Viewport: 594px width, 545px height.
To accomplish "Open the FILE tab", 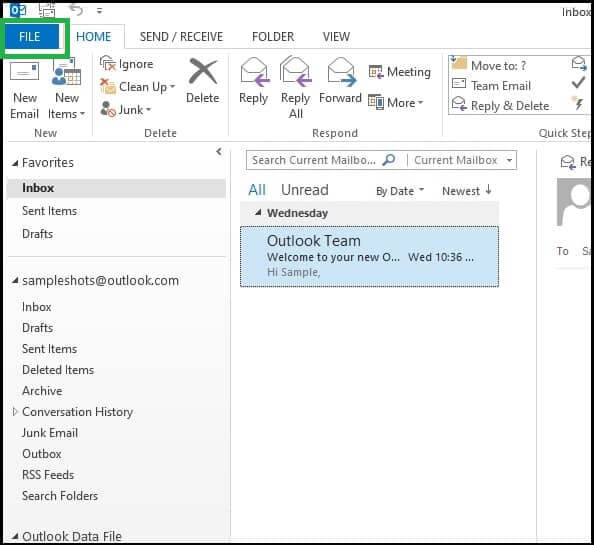I will coord(31,36).
